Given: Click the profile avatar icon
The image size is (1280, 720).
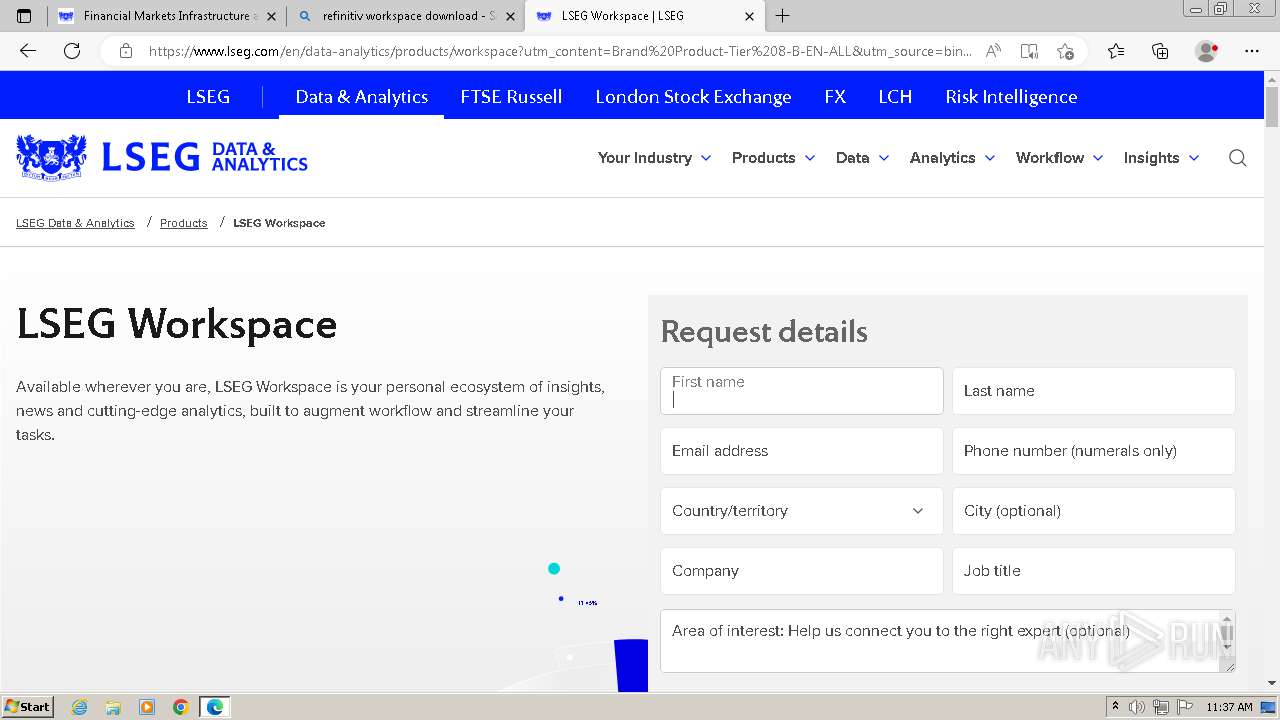Looking at the screenshot, I should coord(1207,51).
